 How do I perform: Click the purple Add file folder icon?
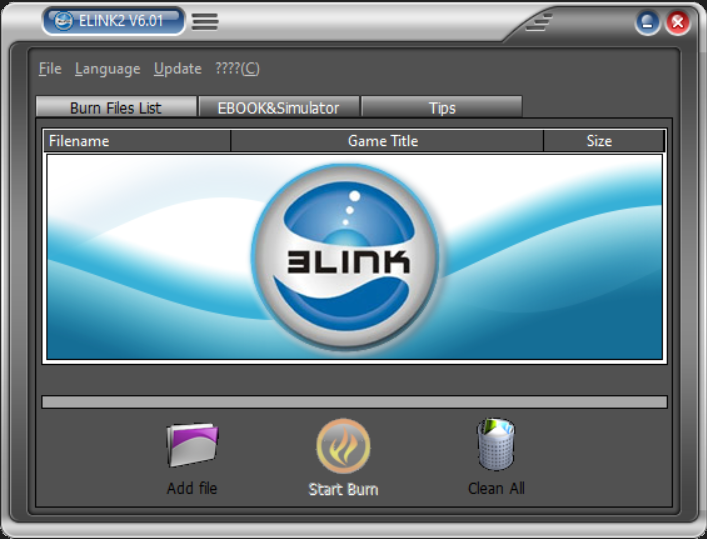coord(193,445)
